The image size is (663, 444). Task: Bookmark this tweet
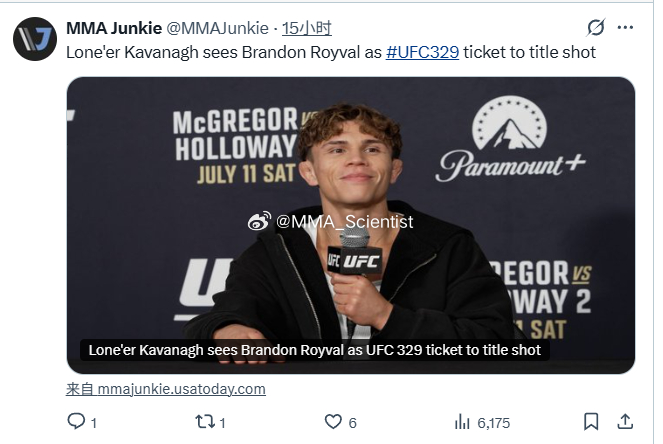pyautogui.click(x=591, y=422)
